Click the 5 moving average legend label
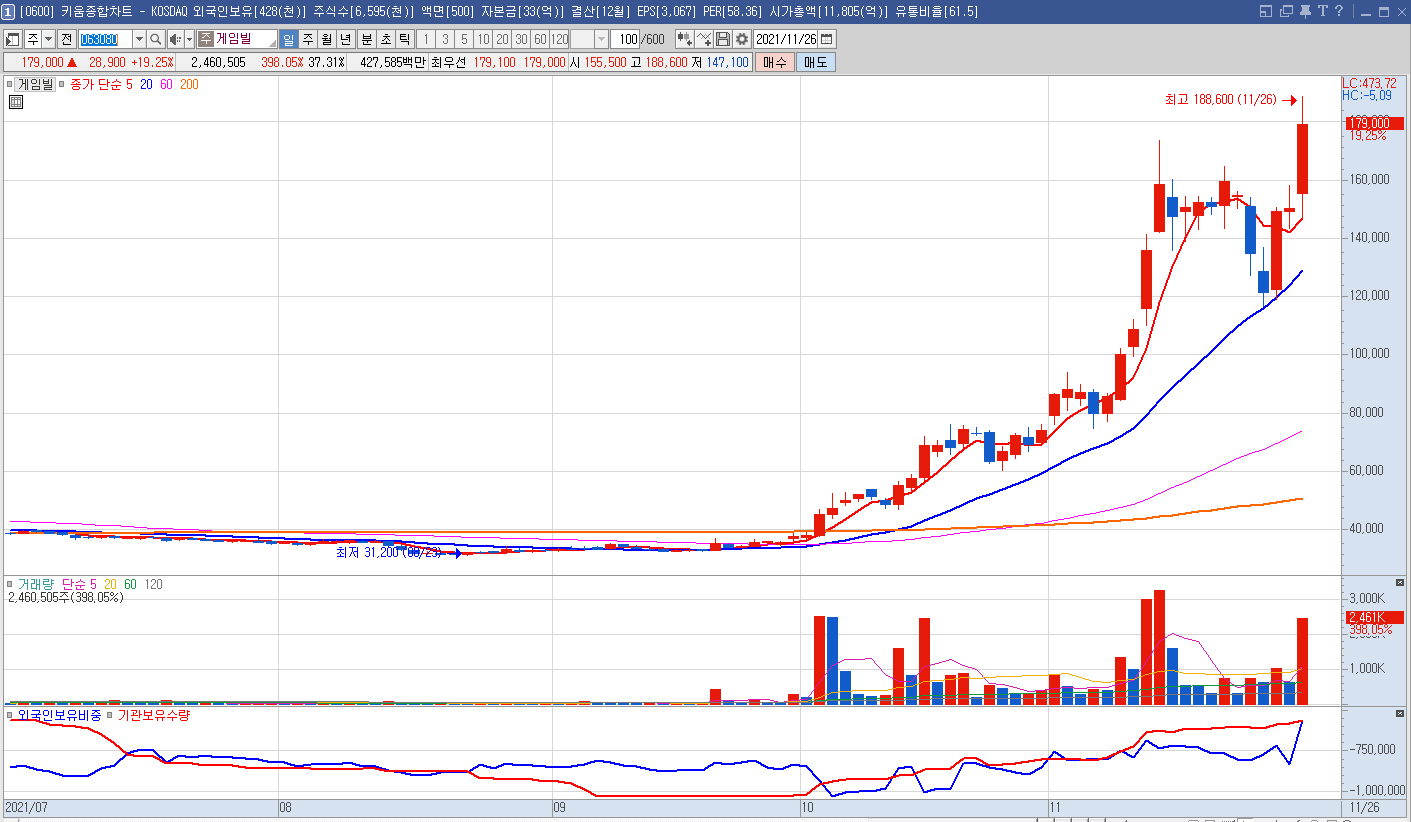 pos(129,85)
